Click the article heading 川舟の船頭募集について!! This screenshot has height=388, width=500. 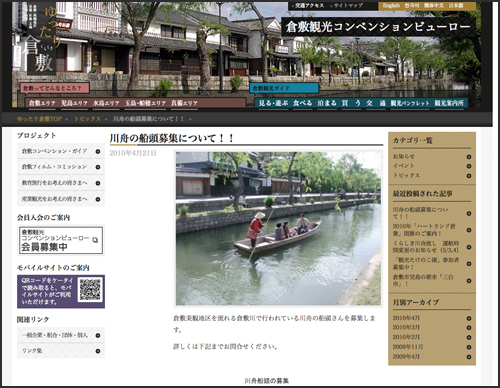point(172,138)
